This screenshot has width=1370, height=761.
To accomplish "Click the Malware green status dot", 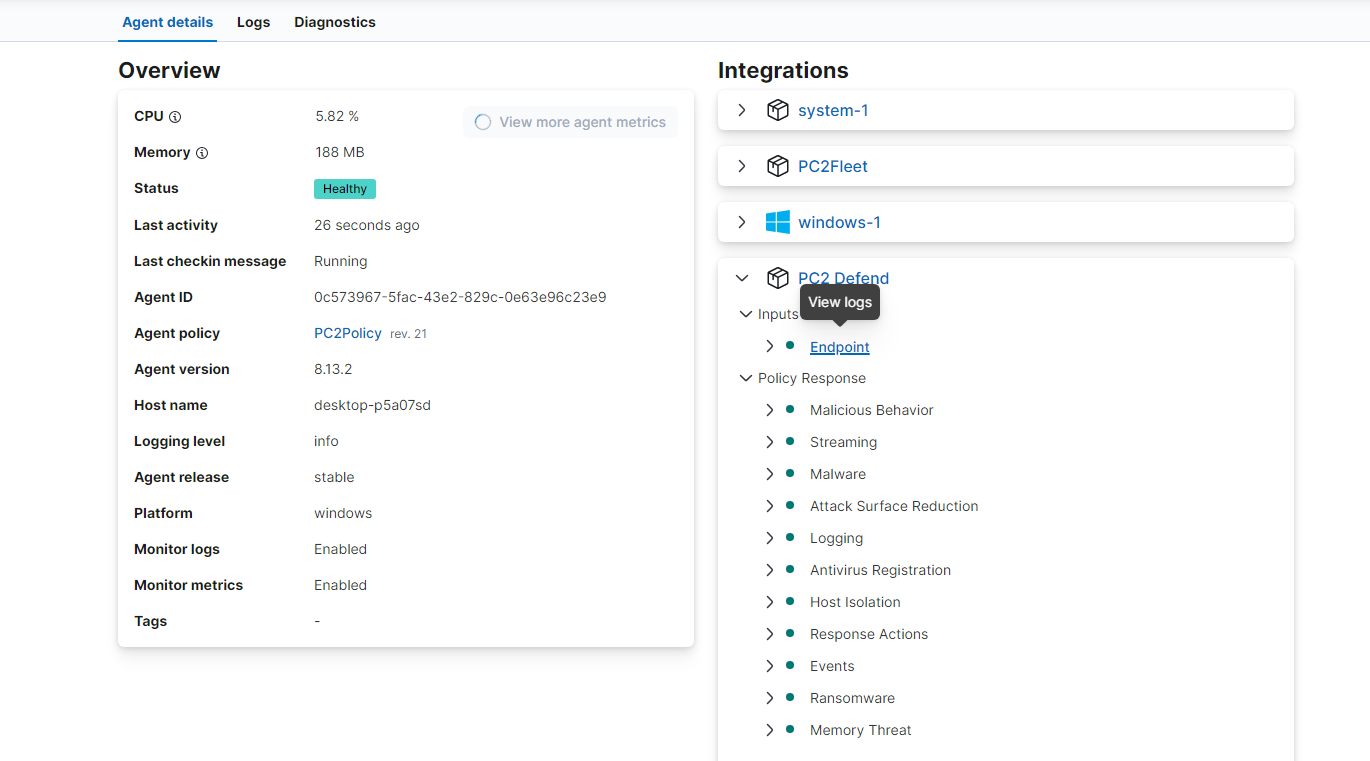I will pos(790,473).
